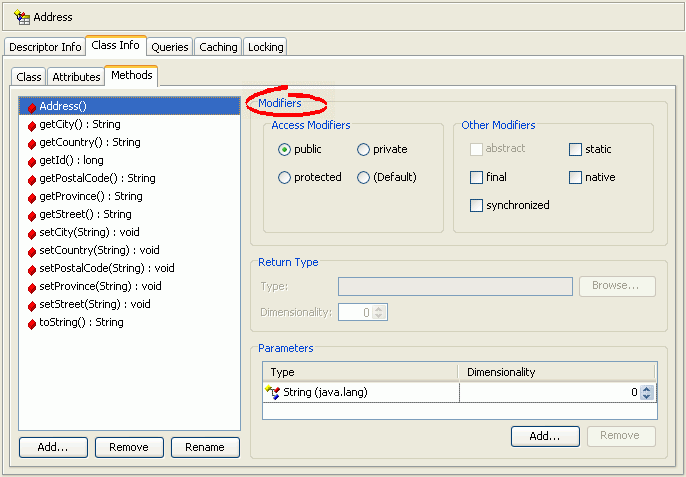Select setCity(String) : void method
686x477 pixels.
click(x=130, y=232)
